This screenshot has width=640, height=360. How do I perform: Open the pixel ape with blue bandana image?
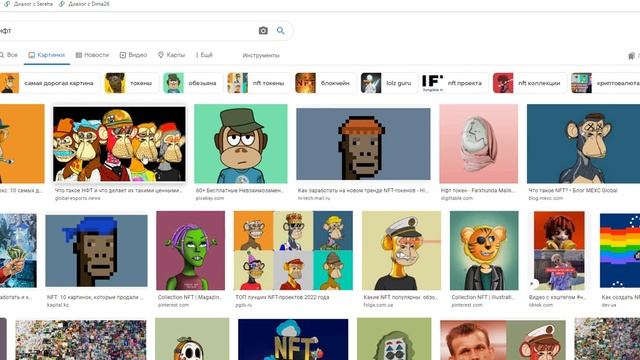(x=96, y=251)
